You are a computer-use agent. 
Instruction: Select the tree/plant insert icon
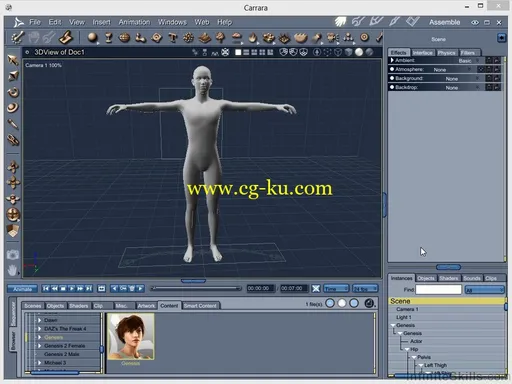(x=221, y=37)
